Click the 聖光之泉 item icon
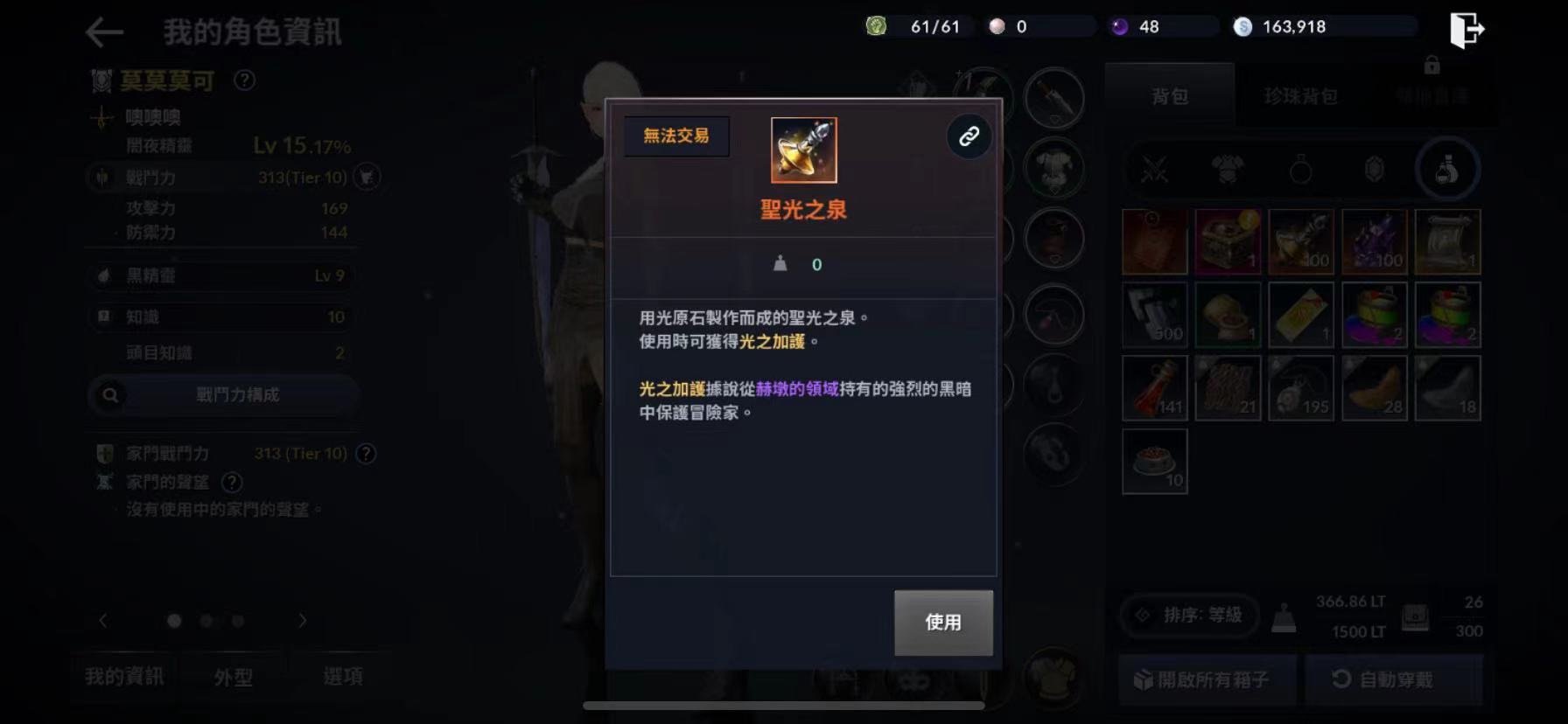Image resolution: width=1568 pixels, height=724 pixels. pyautogui.click(x=803, y=150)
